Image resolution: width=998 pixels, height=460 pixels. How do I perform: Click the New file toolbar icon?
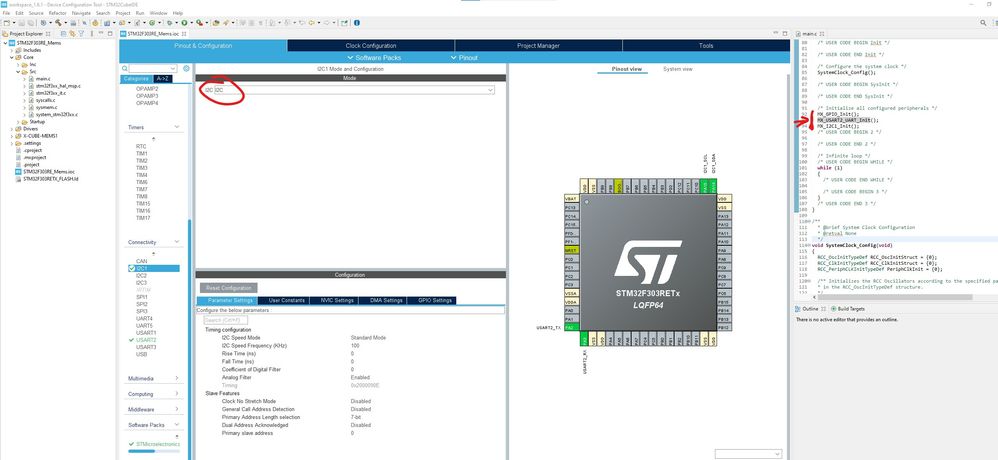tap(6, 23)
